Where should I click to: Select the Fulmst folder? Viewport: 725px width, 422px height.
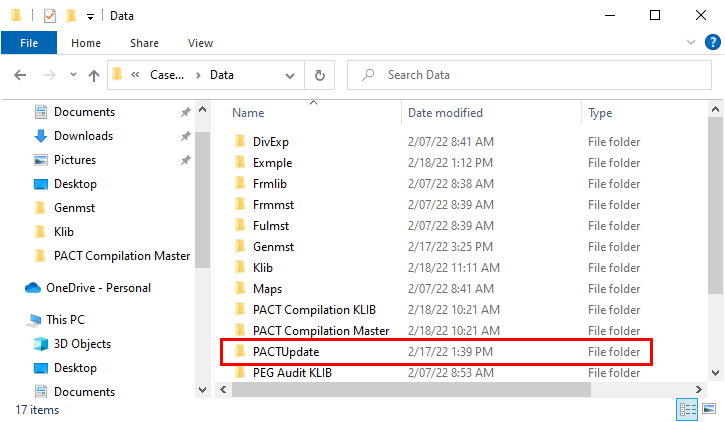click(x=271, y=226)
